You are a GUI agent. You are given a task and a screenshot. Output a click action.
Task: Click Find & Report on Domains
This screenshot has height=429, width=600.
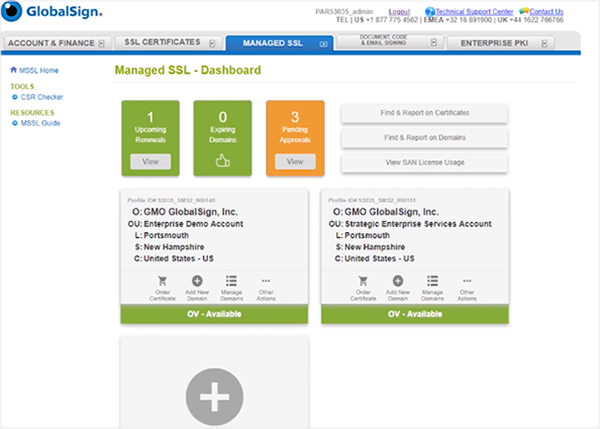424,138
